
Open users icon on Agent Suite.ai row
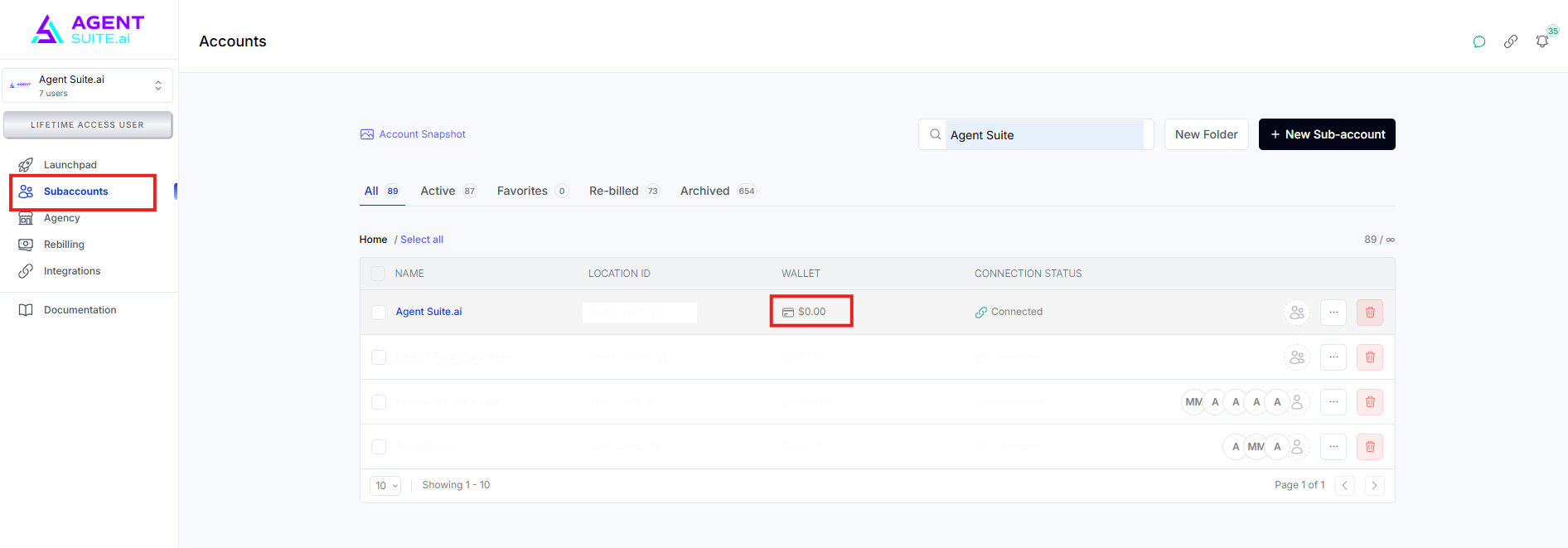[1297, 313]
